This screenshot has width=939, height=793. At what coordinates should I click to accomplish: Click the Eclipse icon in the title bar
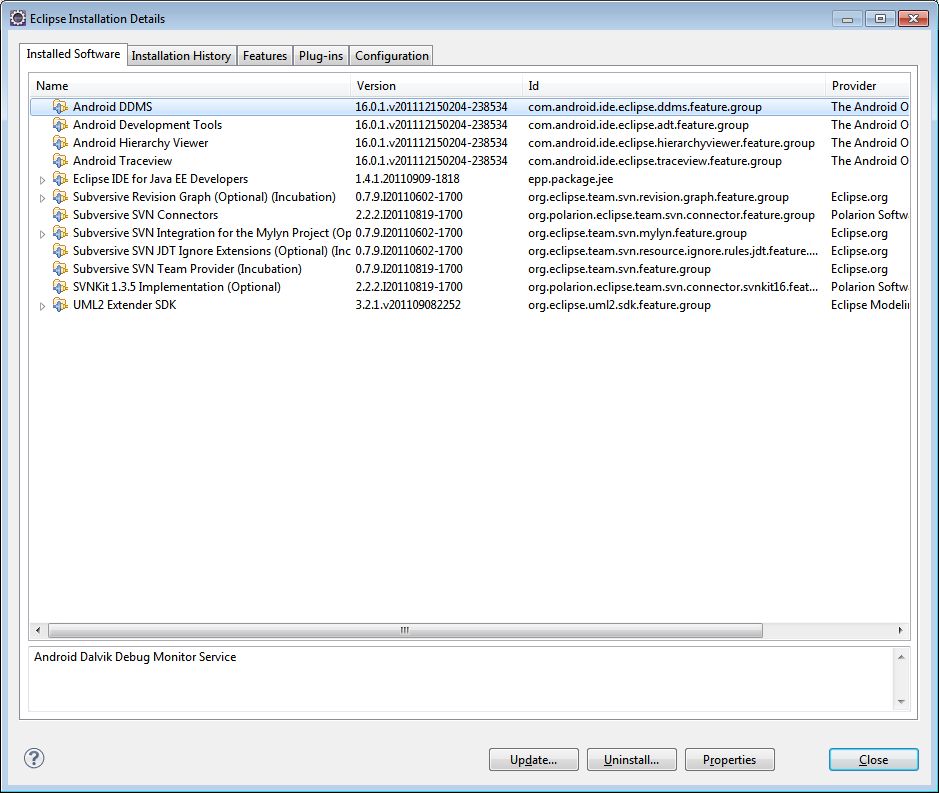[x=18, y=19]
